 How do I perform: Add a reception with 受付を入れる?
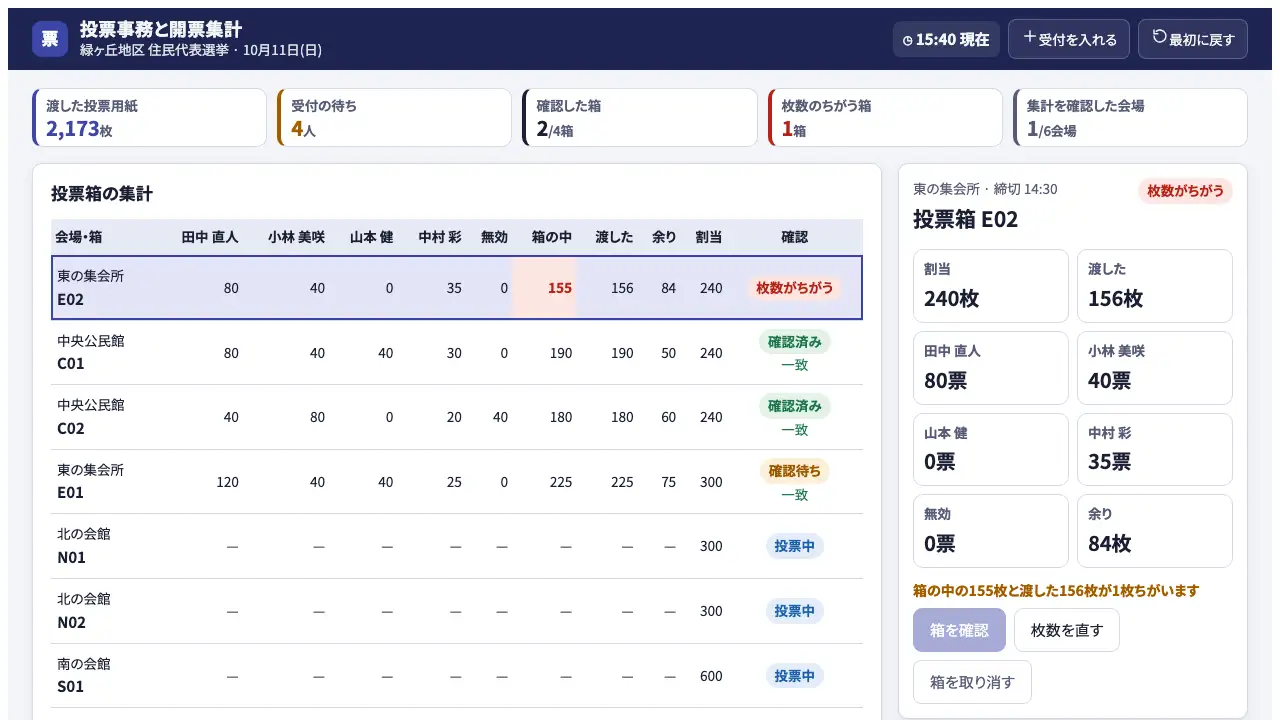pos(1069,39)
